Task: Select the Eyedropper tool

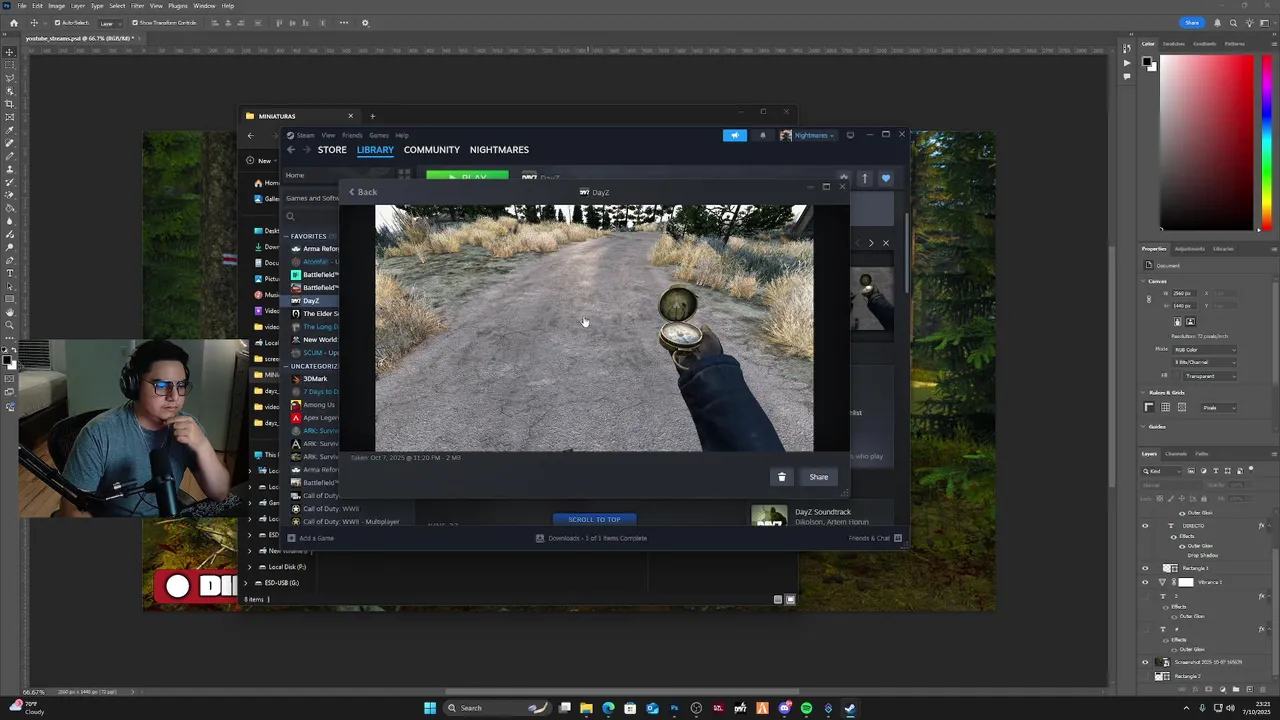Action: click(x=10, y=130)
